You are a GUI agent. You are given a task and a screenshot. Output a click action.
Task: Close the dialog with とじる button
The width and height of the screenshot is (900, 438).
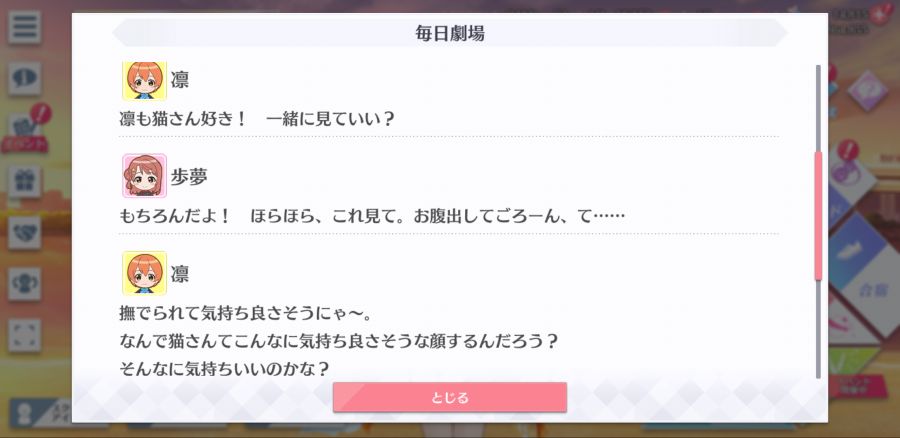[449, 397]
